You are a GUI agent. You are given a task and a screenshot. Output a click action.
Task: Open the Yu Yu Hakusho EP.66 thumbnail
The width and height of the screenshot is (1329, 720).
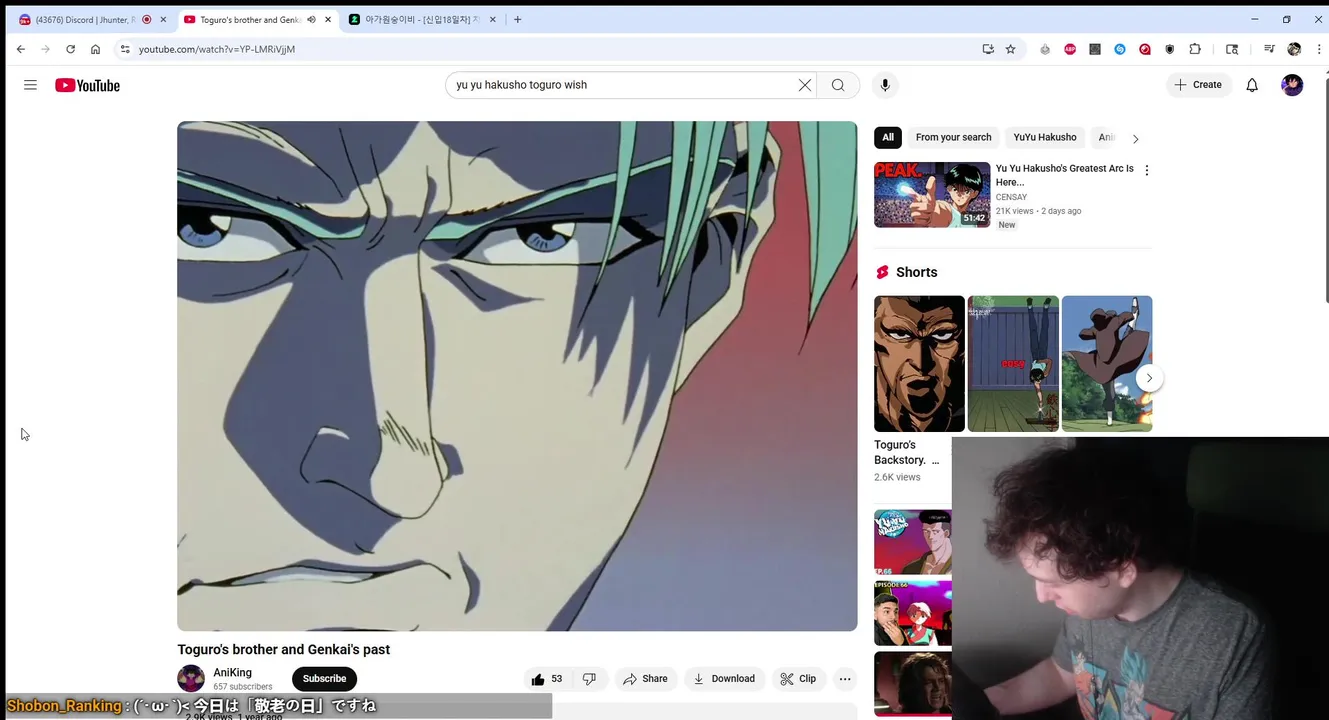912,542
